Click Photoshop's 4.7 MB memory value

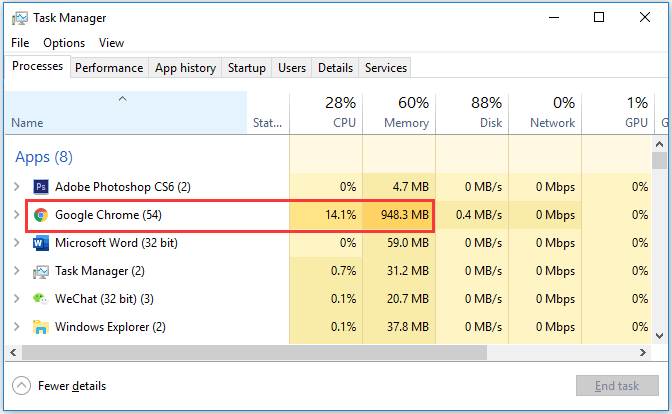coord(411,187)
